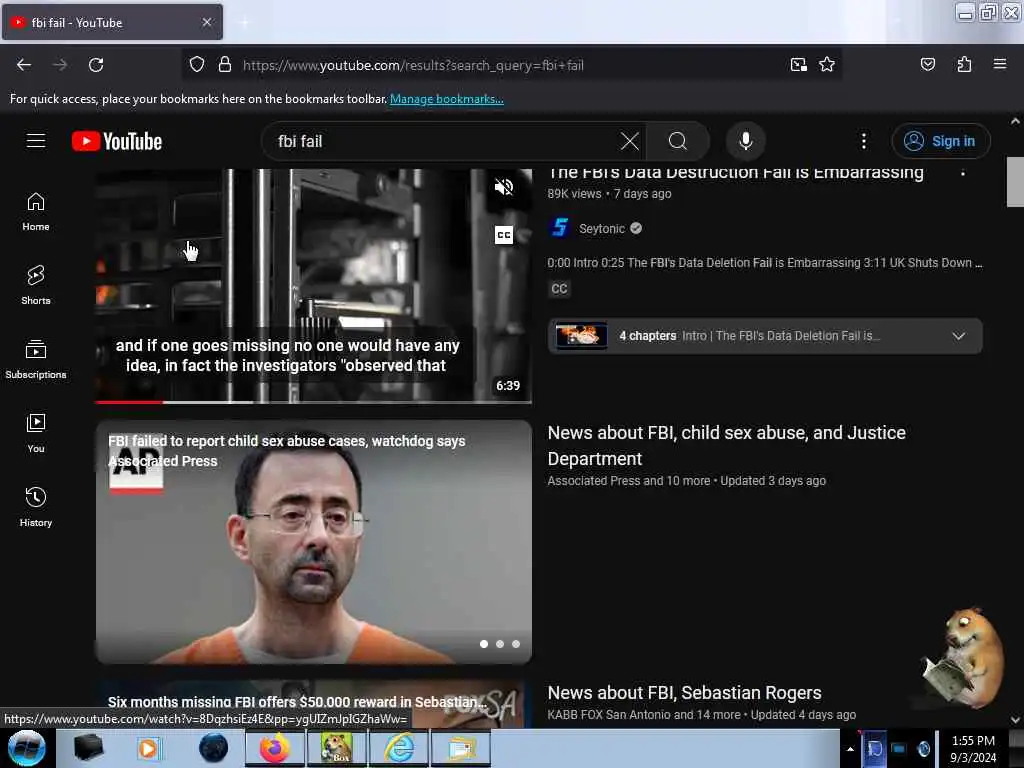Viewport: 1024px width, 768px height.
Task: Open YouTube guide hamburger menu
Action: pos(36,141)
